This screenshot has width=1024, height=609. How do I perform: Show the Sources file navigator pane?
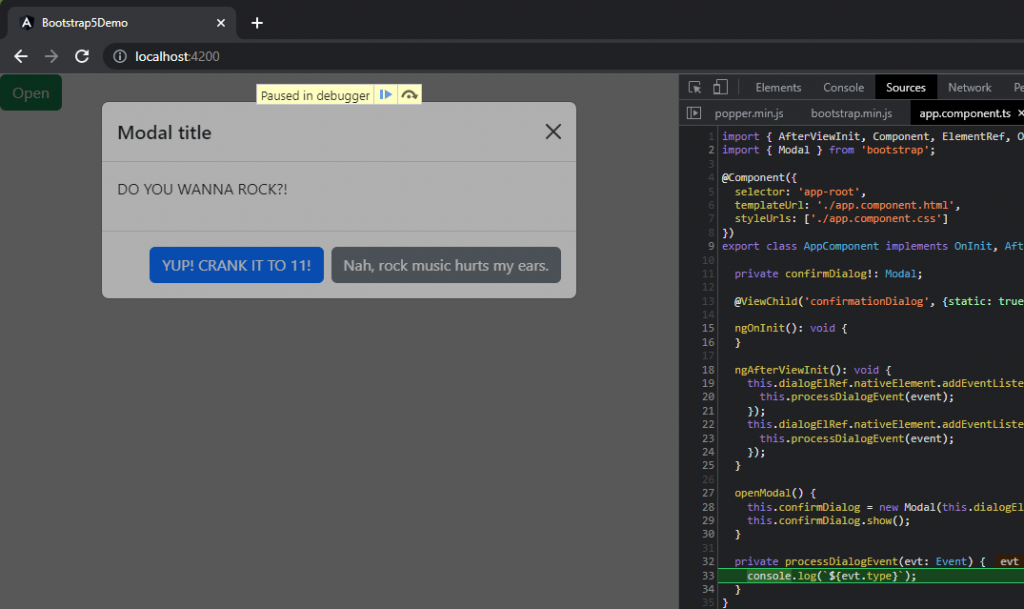click(x=694, y=114)
